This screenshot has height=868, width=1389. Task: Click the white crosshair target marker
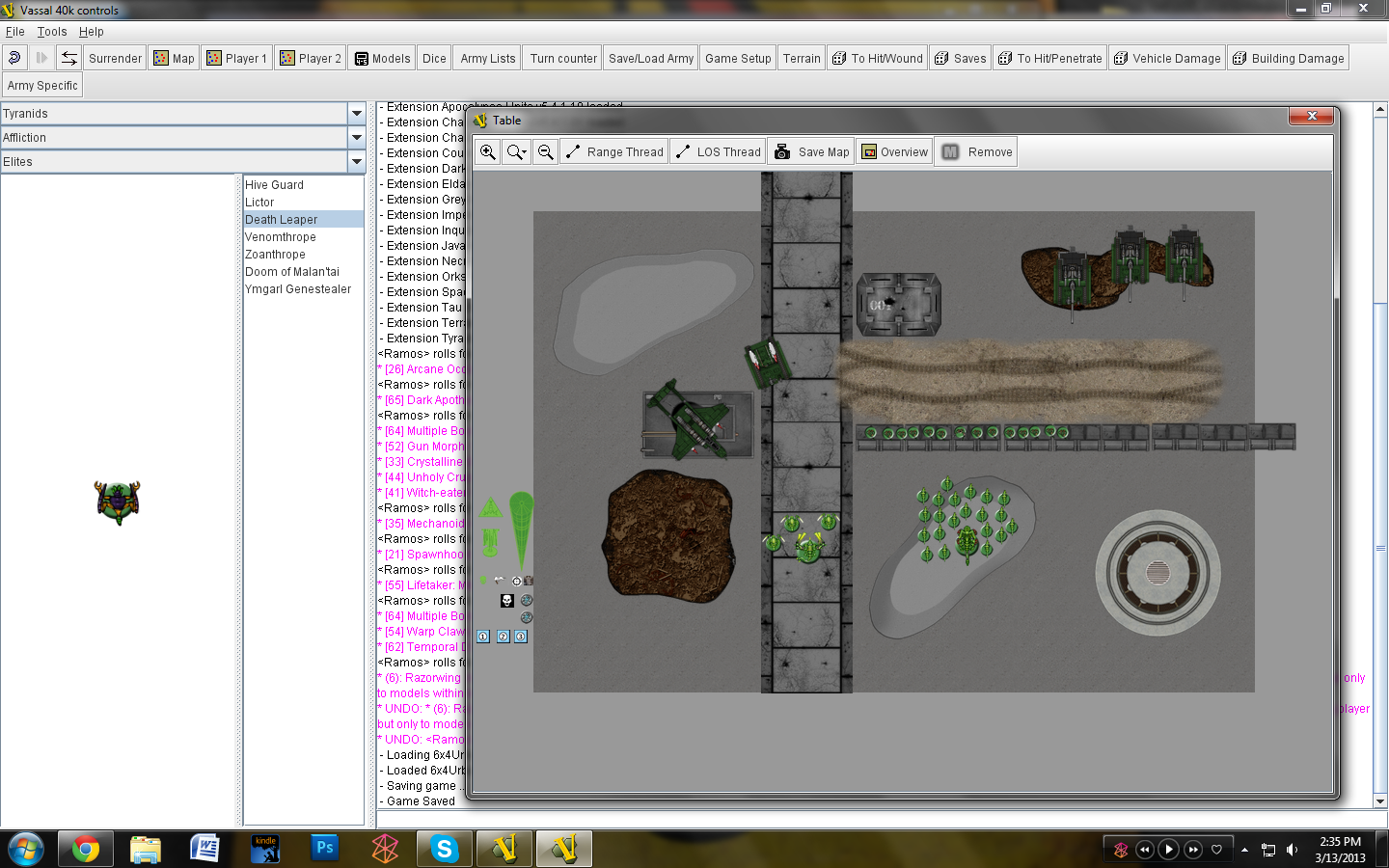(517, 581)
